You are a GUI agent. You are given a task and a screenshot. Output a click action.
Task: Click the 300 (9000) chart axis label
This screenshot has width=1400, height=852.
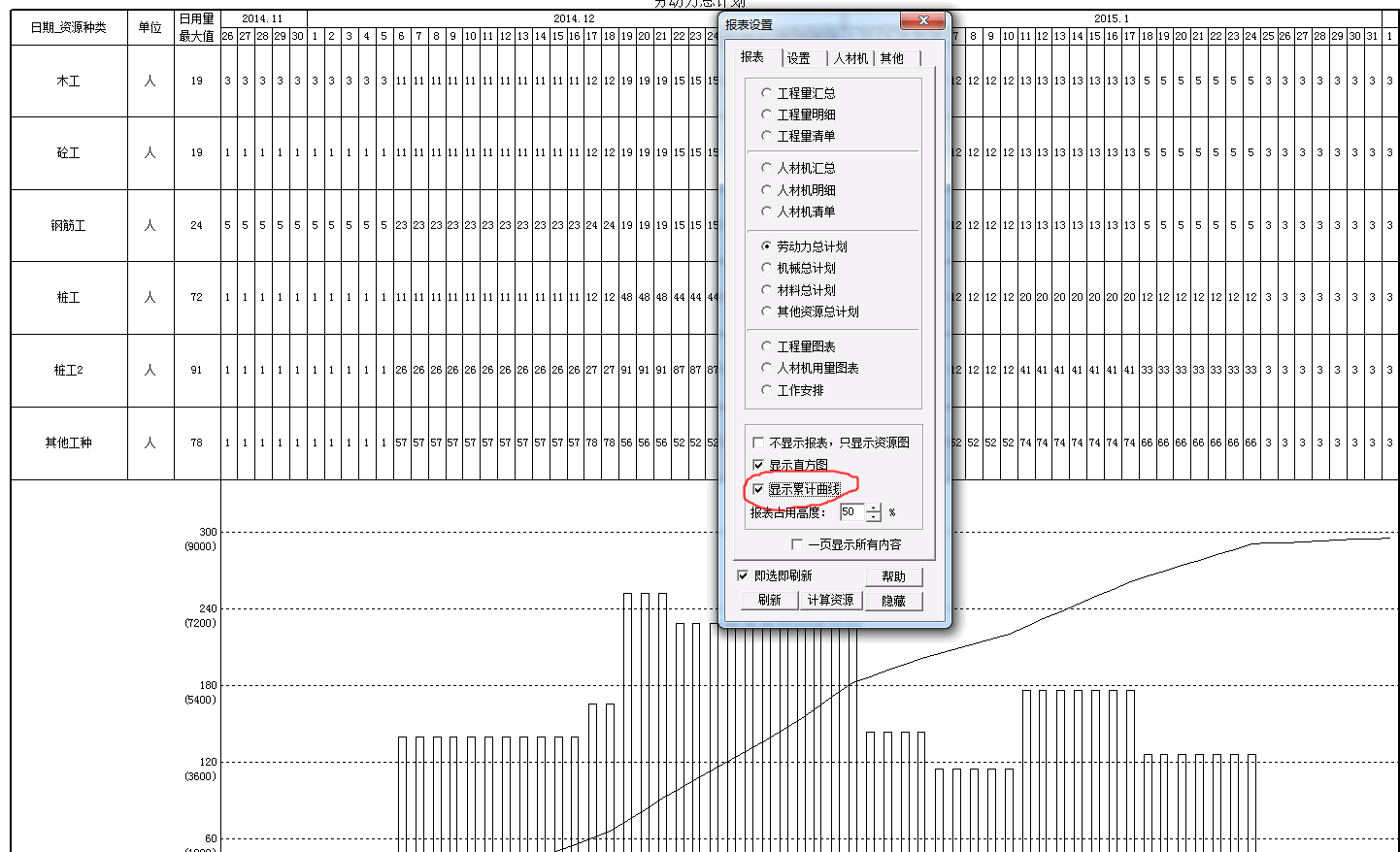201,539
